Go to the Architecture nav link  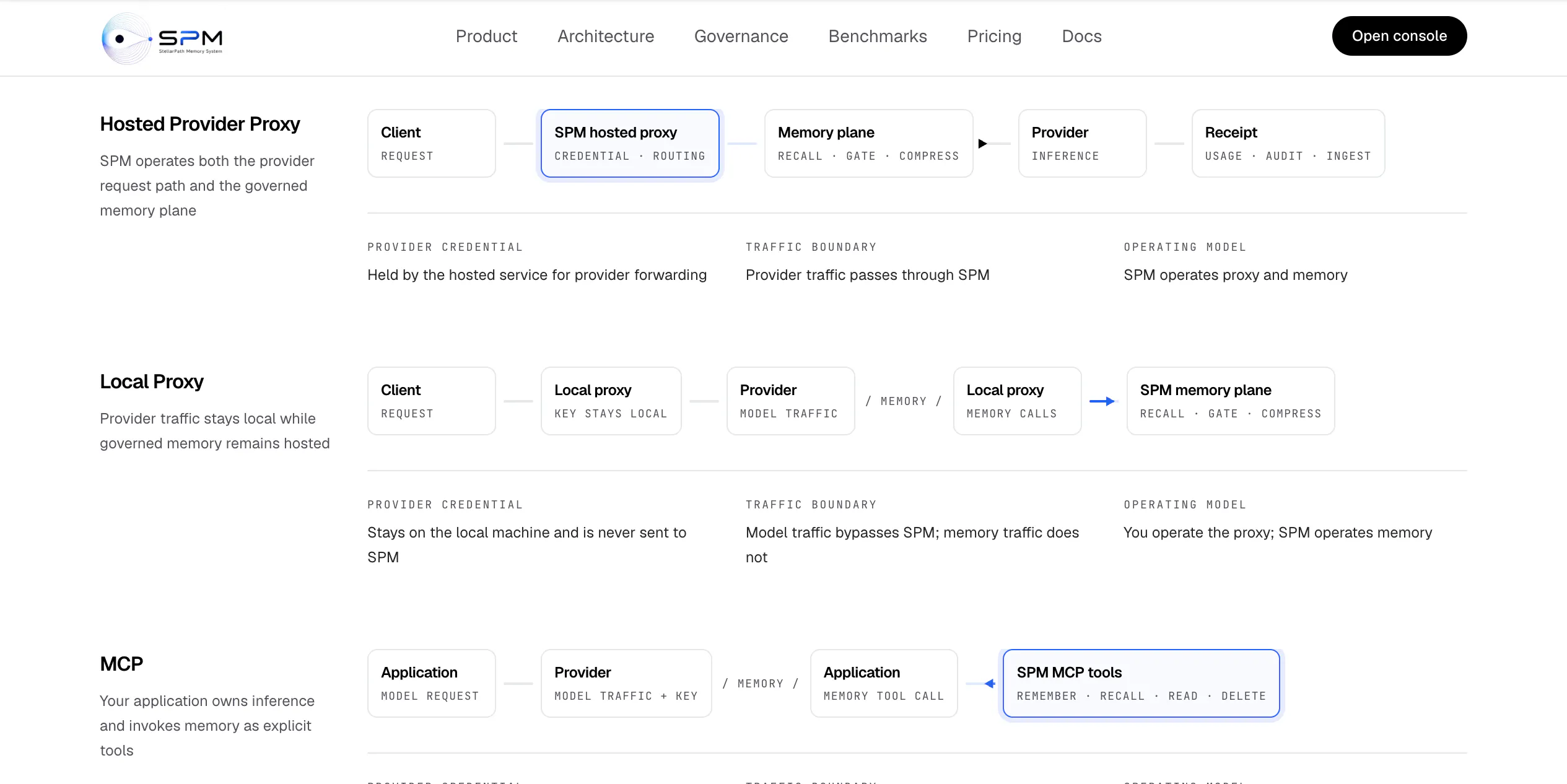pyautogui.click(x=606, y=36)
